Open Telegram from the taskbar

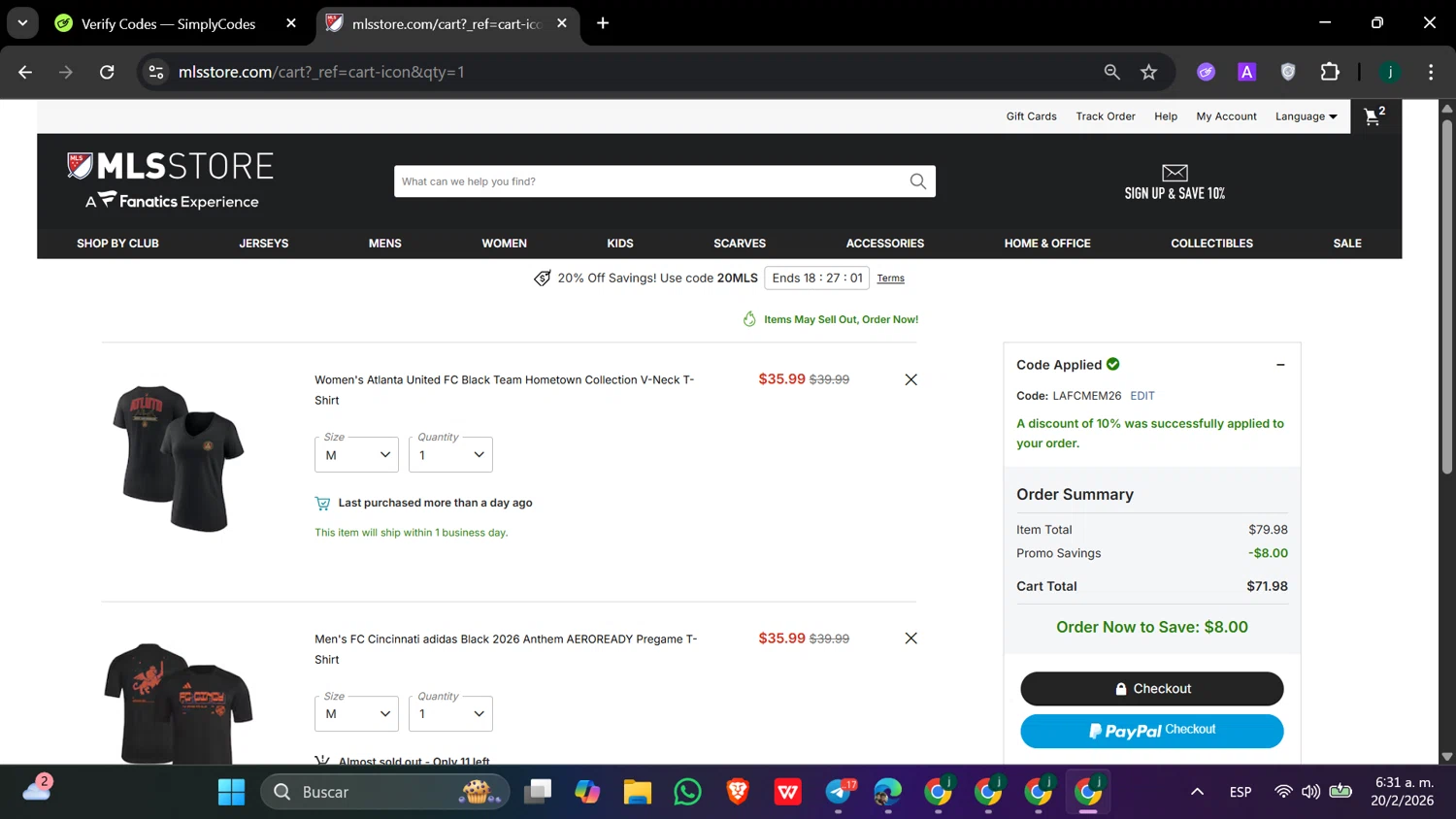tap(839, 792)
